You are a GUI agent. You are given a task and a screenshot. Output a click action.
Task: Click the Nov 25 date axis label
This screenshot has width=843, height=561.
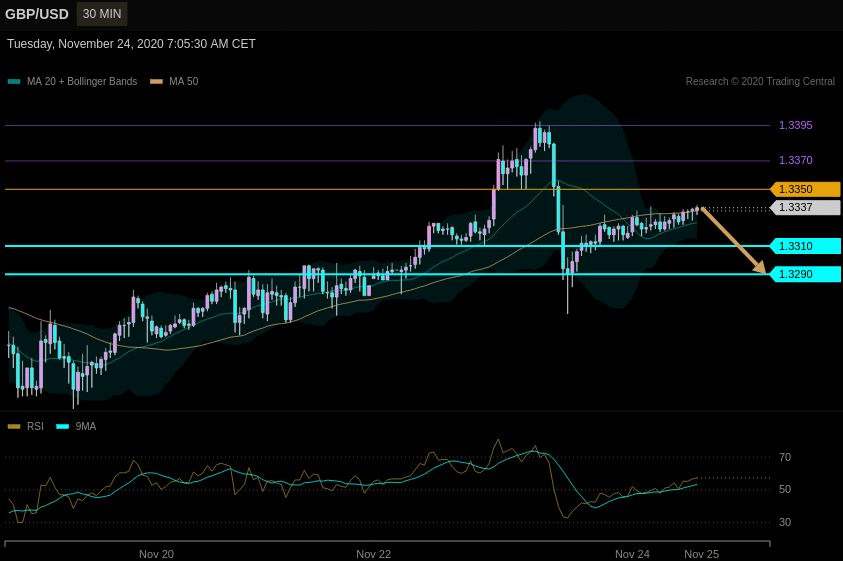click(x=702, y=554)
